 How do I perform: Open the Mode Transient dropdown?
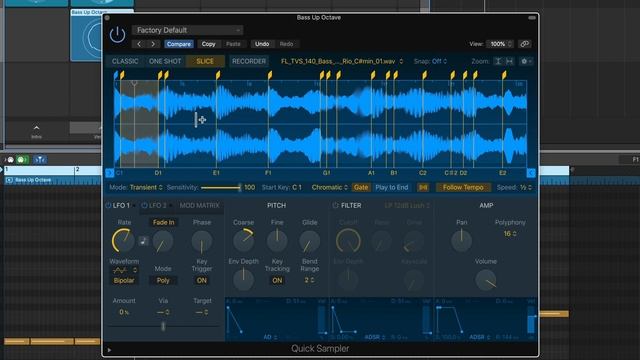point(146,187)
